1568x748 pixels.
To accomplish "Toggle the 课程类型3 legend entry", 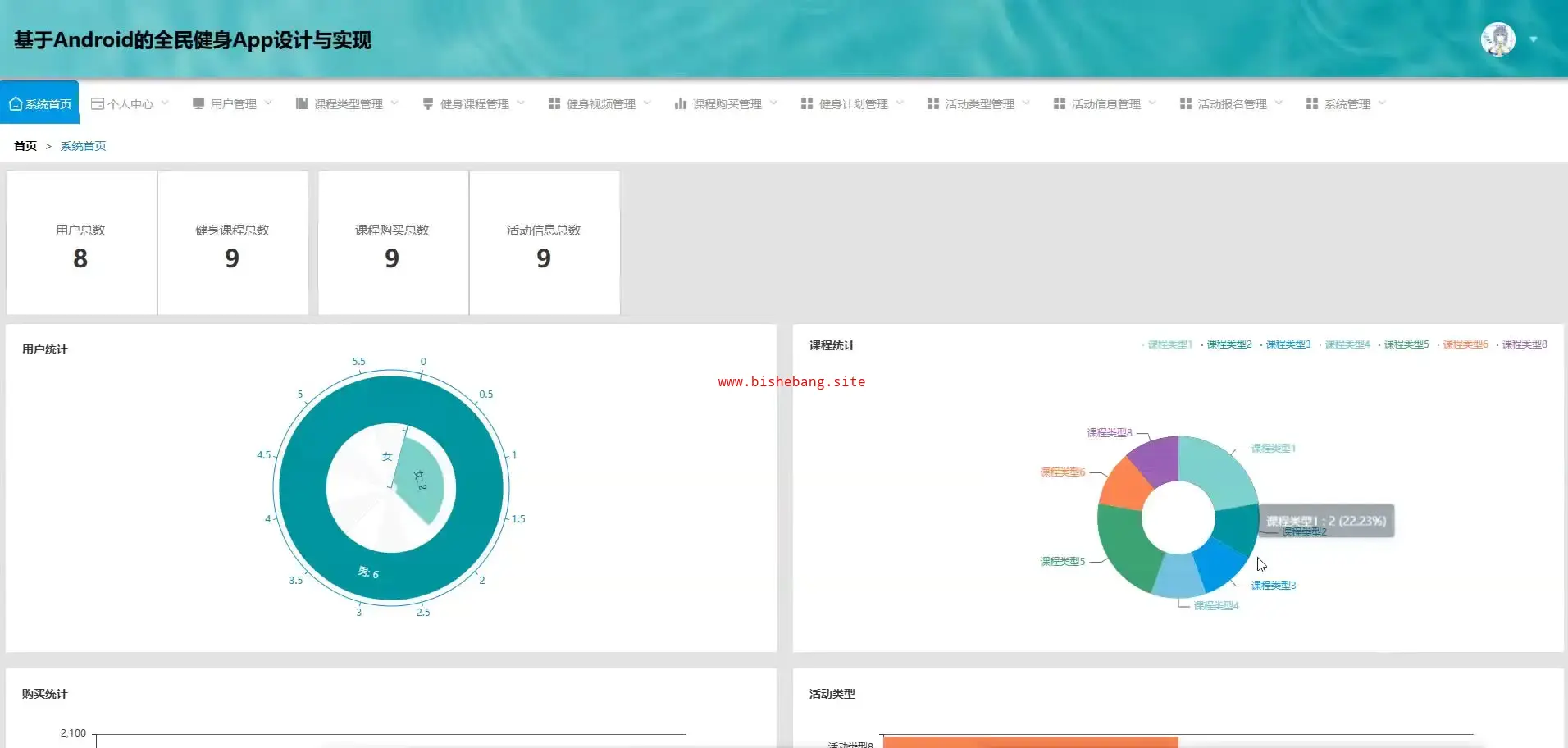I will pyautogui.click(x=1285, y=344).
